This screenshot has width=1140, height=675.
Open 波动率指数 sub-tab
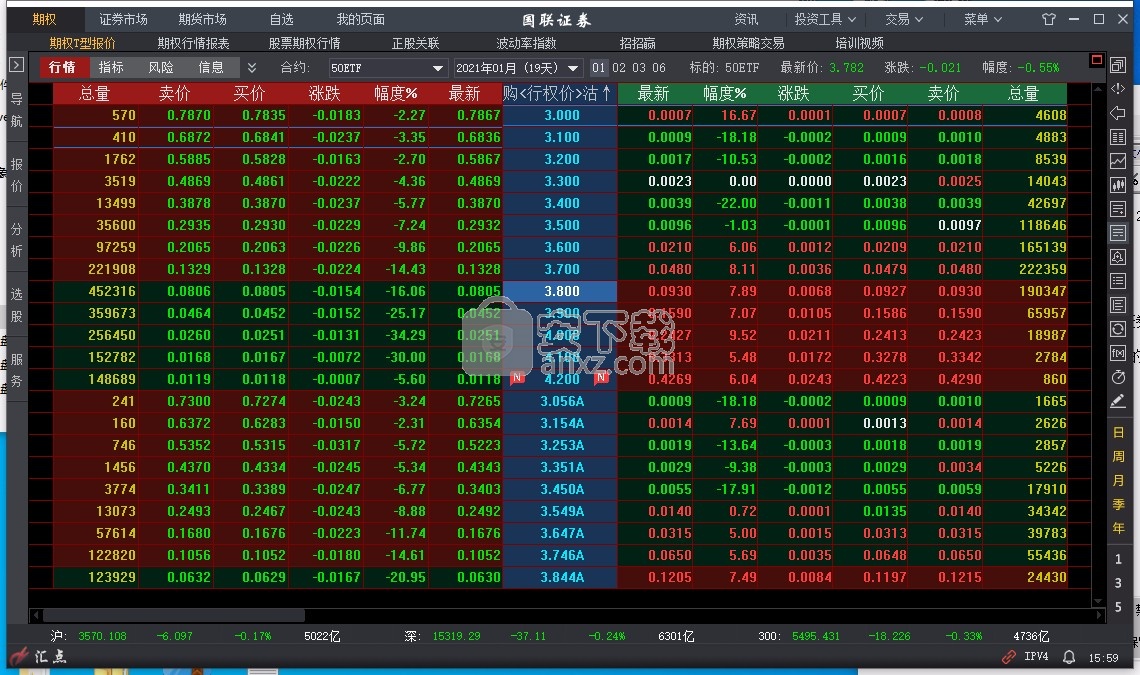pos(526,43)
